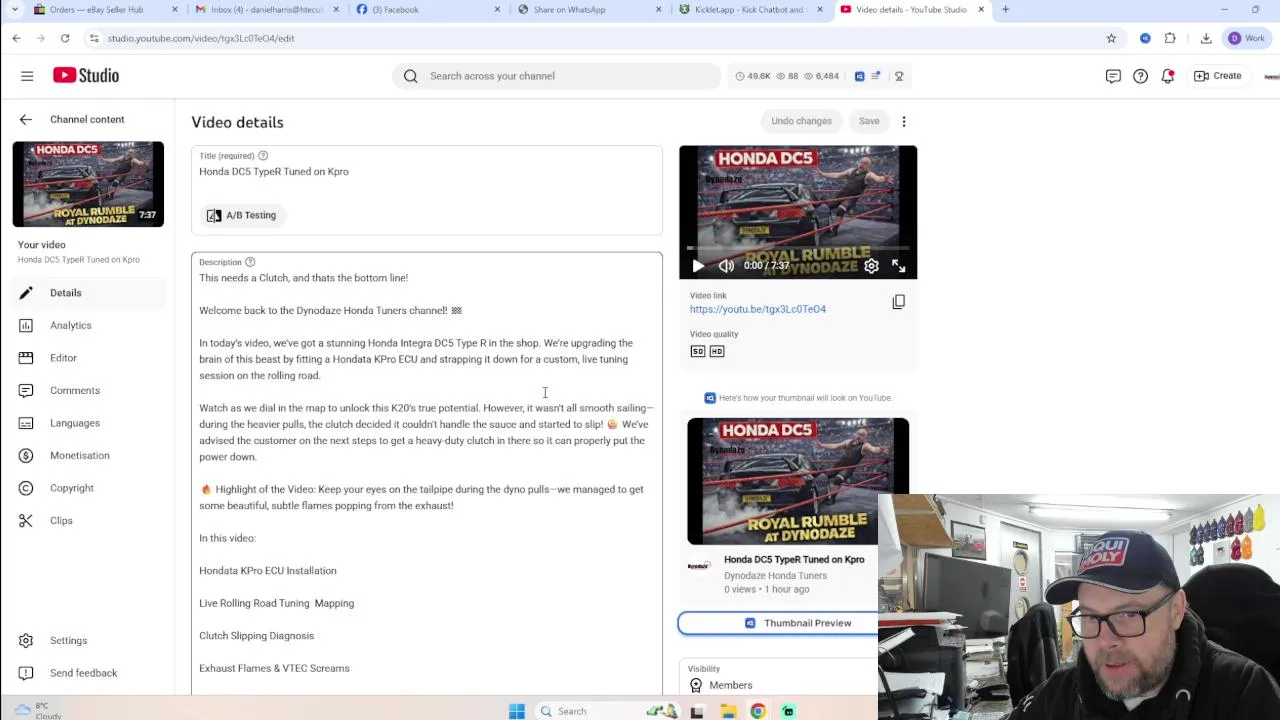Screen dimensions: 1280x720
Task: Click the thumbnail mockup image
Action: tap(798, 481)
